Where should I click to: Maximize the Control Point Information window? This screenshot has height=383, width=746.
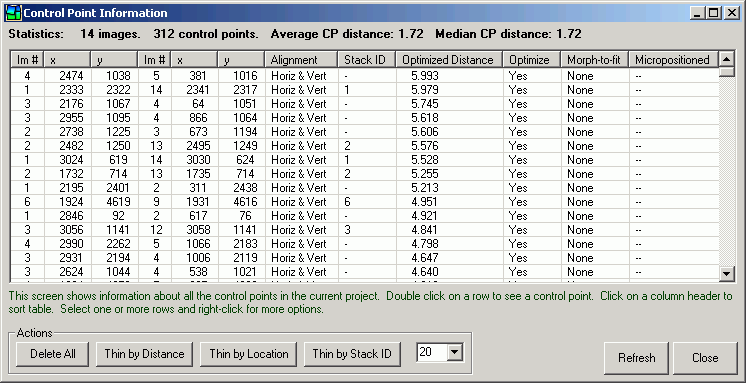tap(713, 13)
